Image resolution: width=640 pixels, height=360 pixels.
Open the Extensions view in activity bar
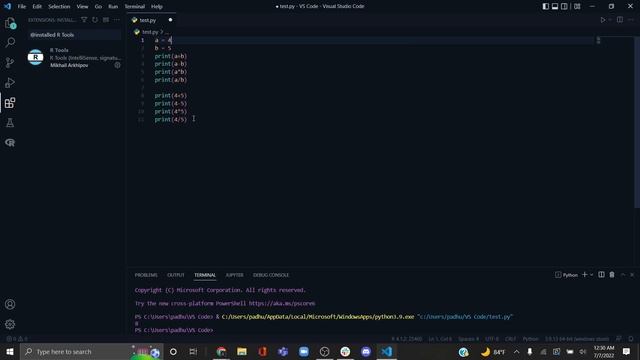click(x=10, y=102)
